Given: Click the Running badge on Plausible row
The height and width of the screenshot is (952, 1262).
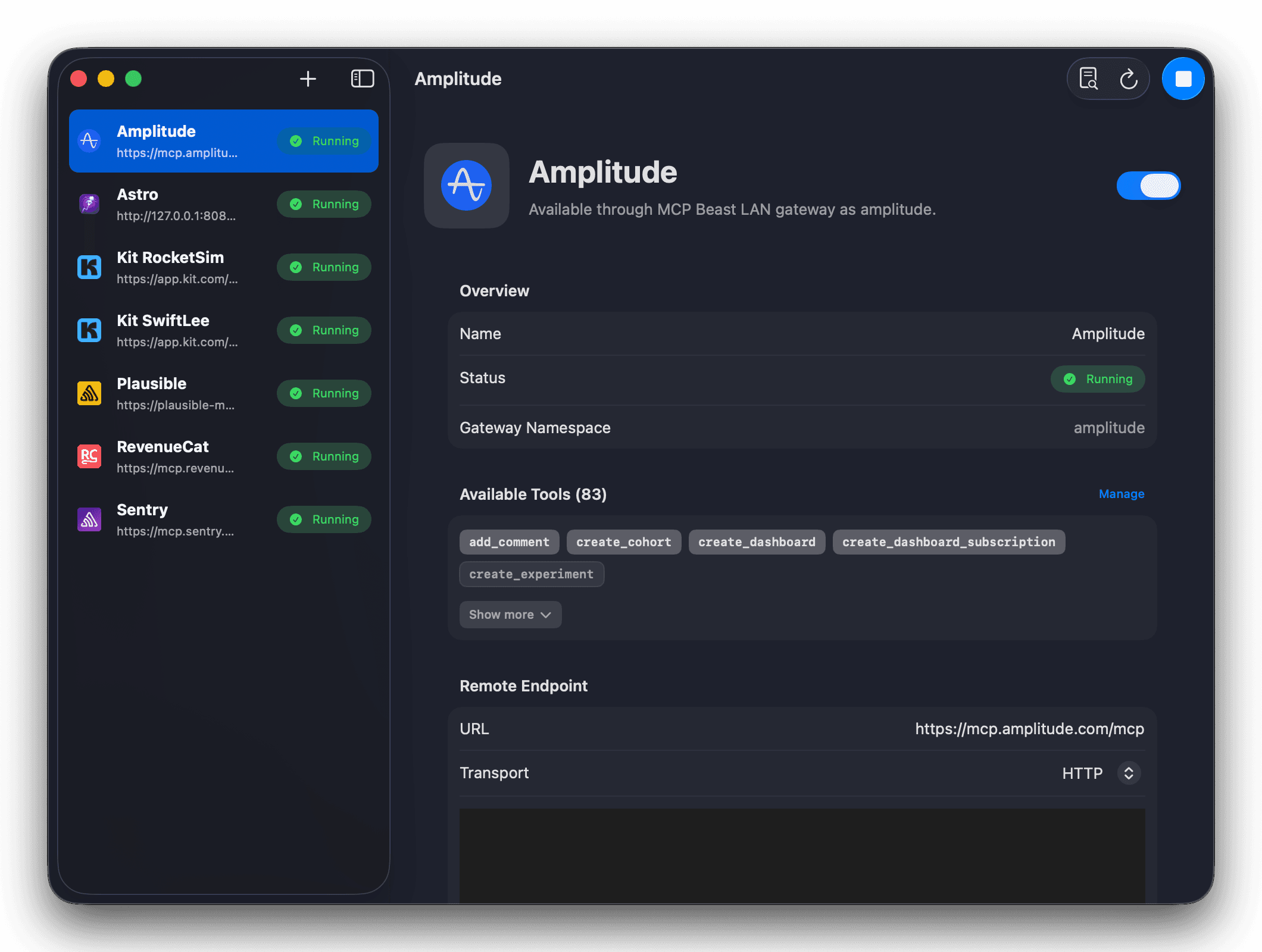Looking at the screenshot, I should pos(324,393).
